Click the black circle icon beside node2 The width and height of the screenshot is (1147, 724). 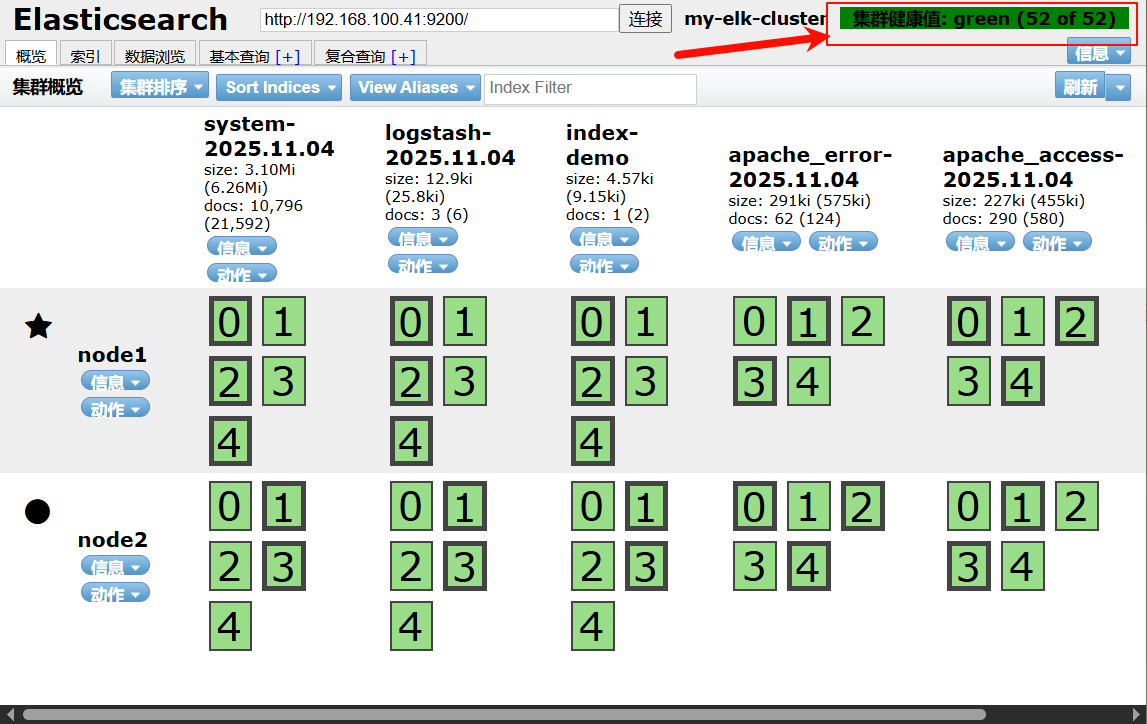[37, 511]
